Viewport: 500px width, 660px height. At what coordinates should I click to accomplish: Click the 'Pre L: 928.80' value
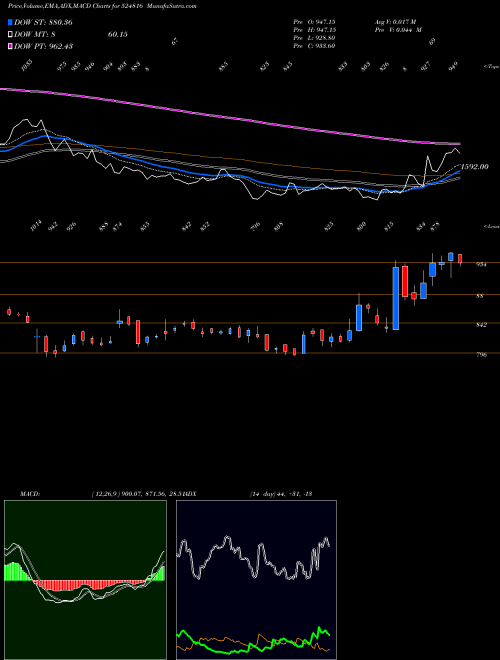click(314, 38)
